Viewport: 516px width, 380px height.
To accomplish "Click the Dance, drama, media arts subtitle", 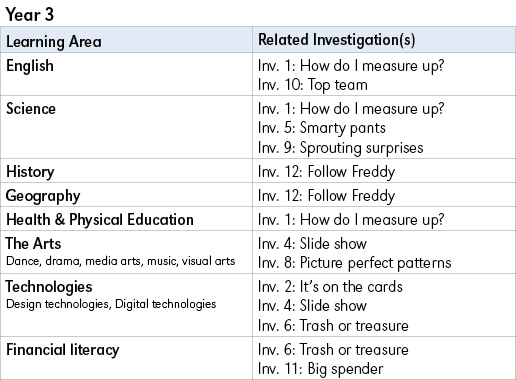I will tap(121, 261).
